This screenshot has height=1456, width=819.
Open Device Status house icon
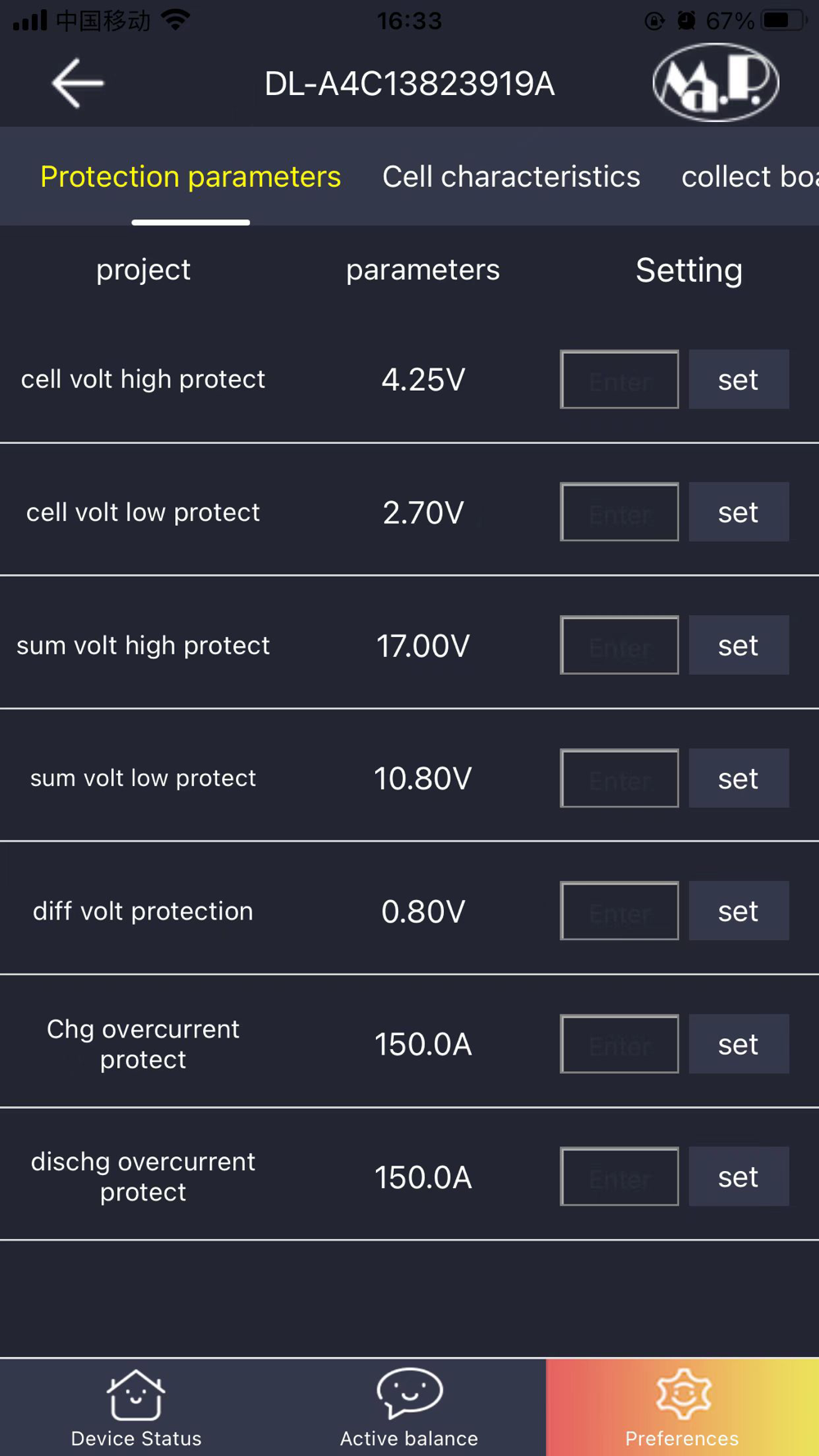136,1395
